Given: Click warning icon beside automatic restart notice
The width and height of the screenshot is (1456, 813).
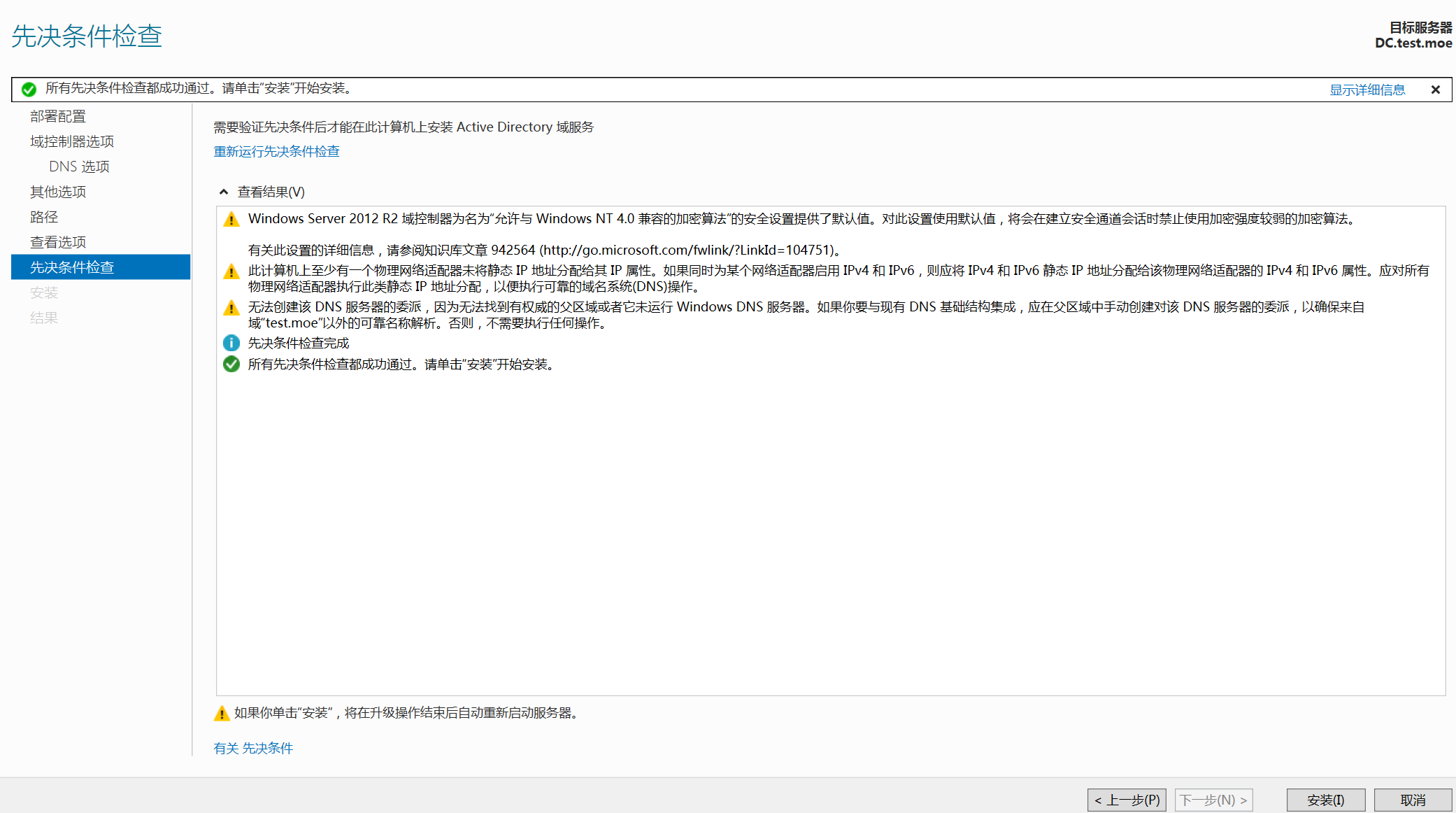Looking at the screenshot, I should [222, 713].
